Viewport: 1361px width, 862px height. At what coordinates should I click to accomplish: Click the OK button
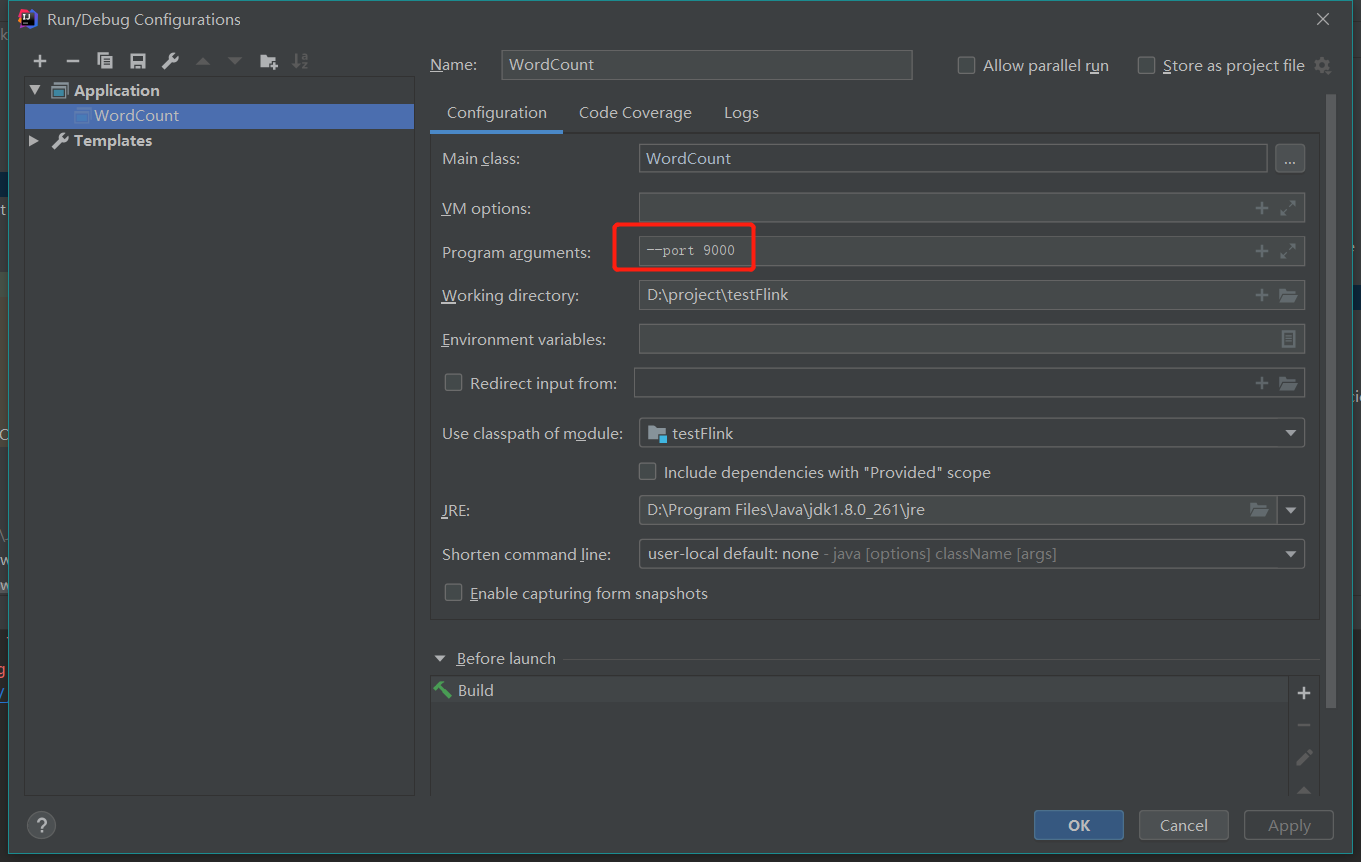[x=1079, y=825]
